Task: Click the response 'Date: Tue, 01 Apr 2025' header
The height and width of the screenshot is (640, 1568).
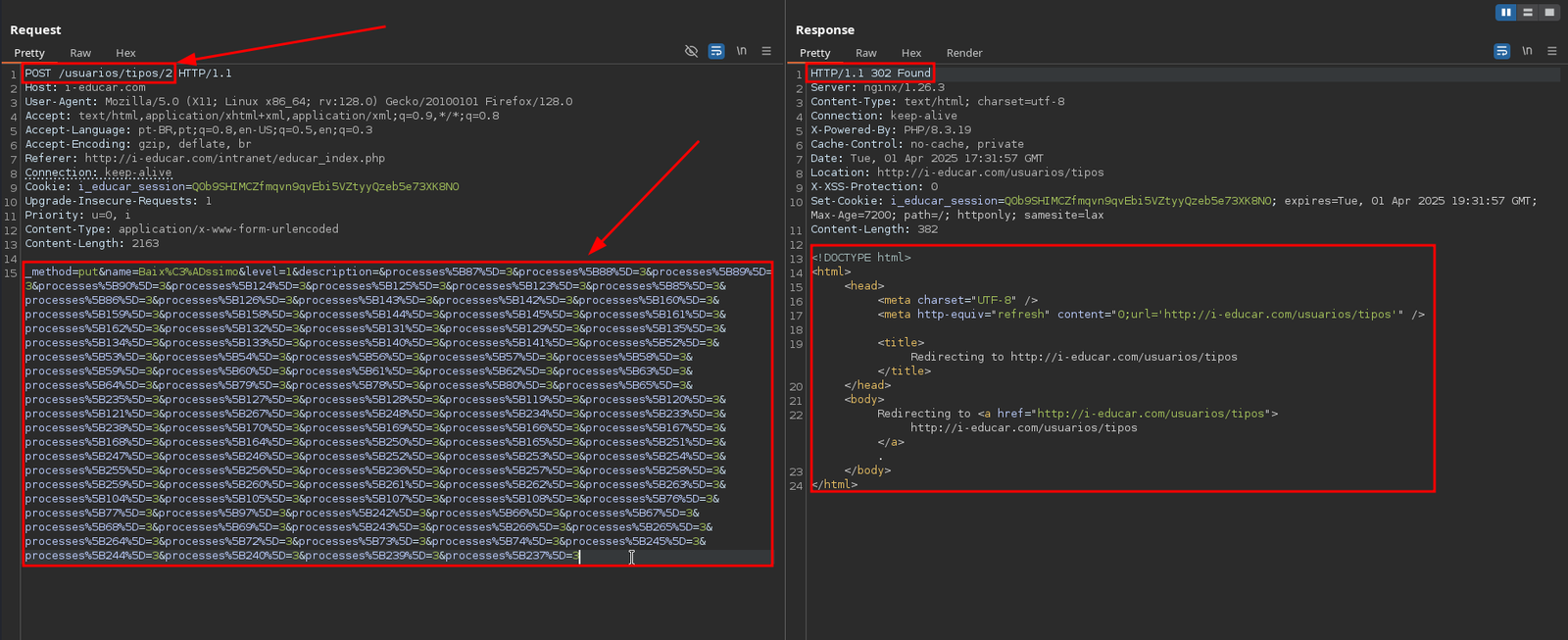Action: pos(927,158)
